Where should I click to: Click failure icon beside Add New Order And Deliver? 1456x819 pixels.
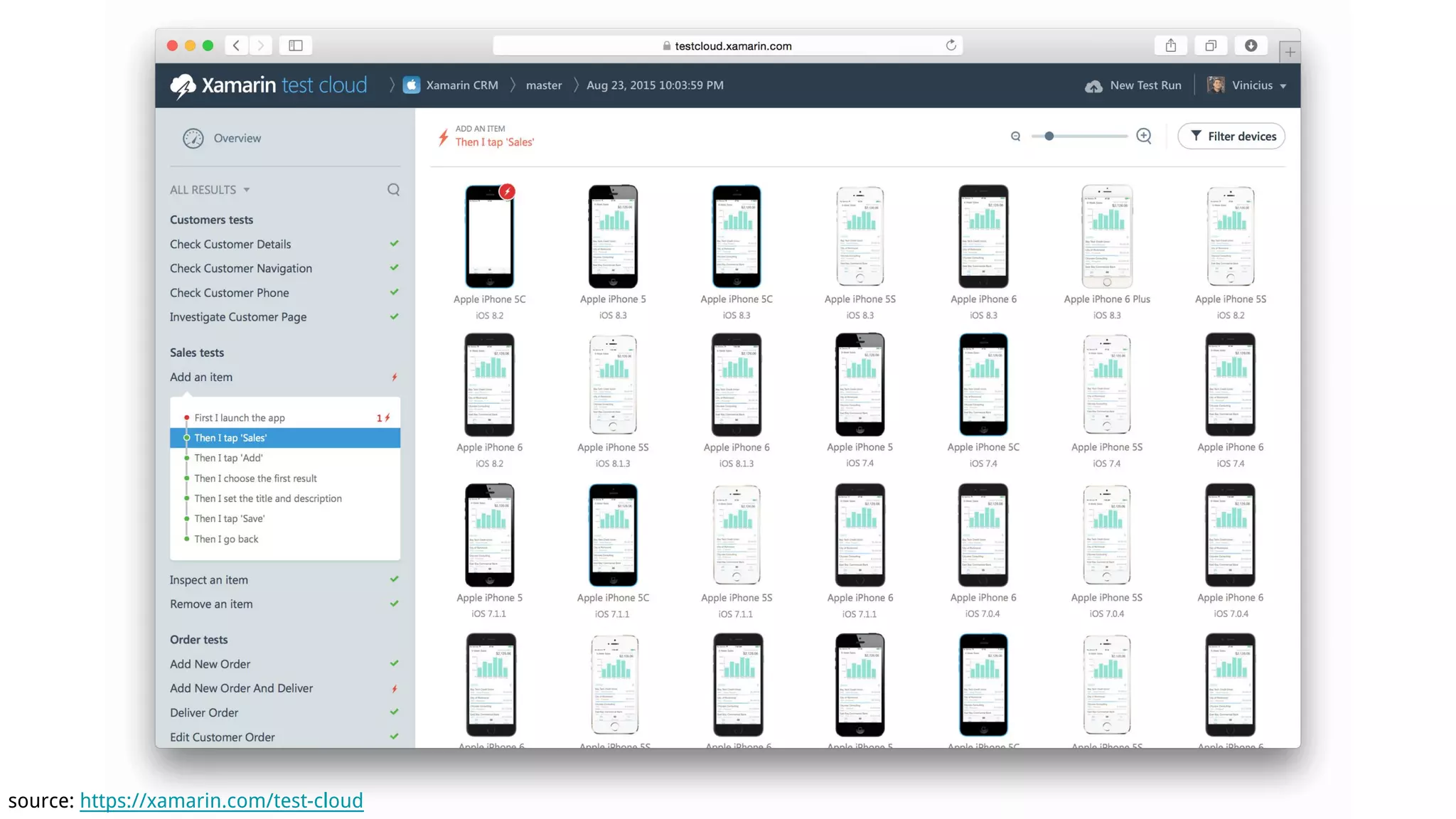394,689
